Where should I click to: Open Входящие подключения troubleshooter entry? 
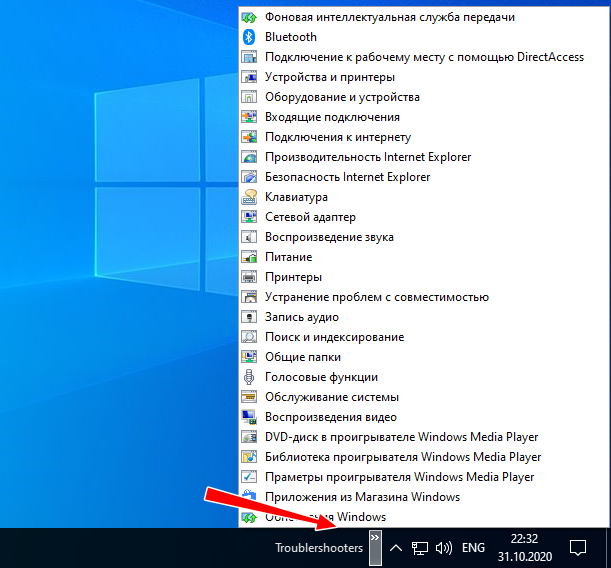(x=332, y=117)
